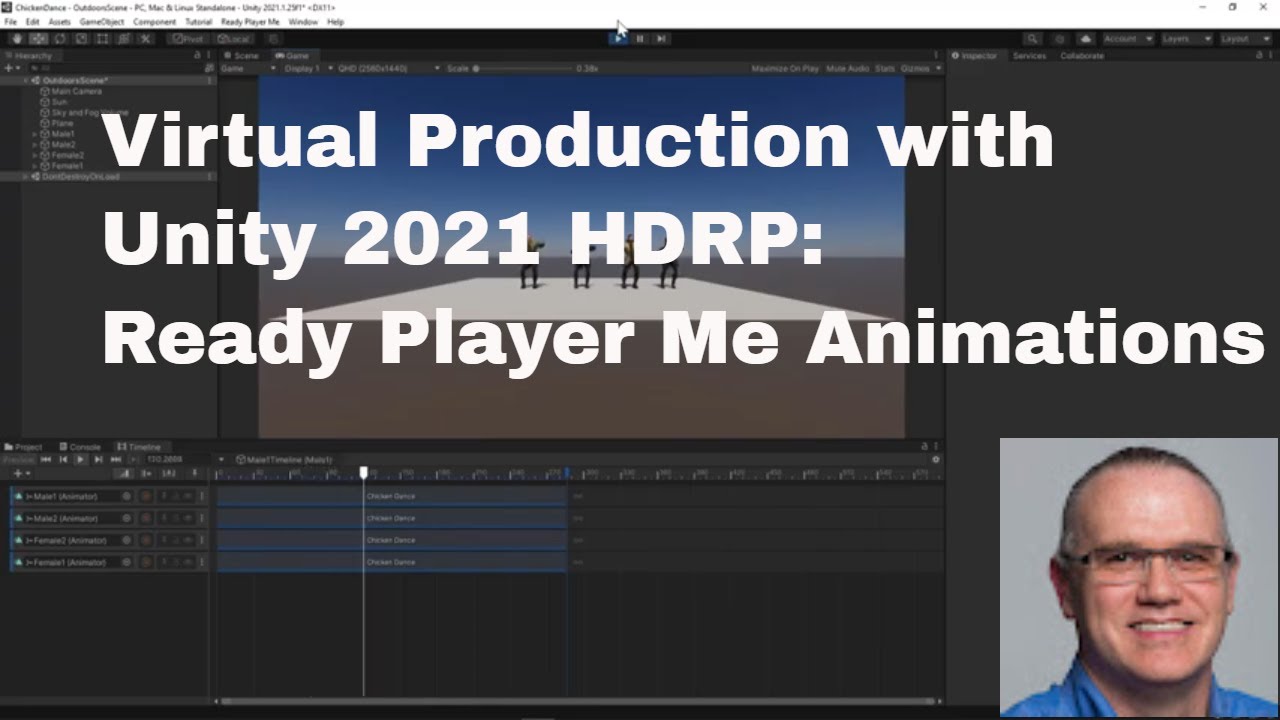The height and width of the screenshot is (720, 1280).
Task: Open Male2 track binding picker circle
Action: [x=126, y=518]
